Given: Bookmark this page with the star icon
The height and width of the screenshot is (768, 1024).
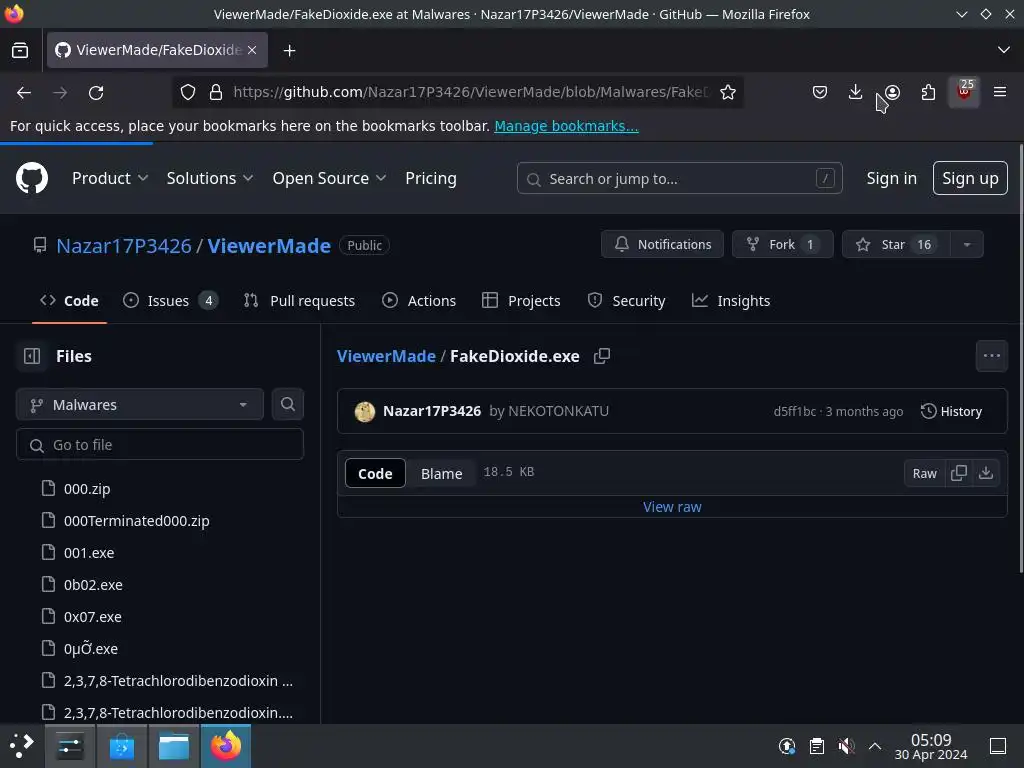Looking at the screenshot, I should point(728,92).
